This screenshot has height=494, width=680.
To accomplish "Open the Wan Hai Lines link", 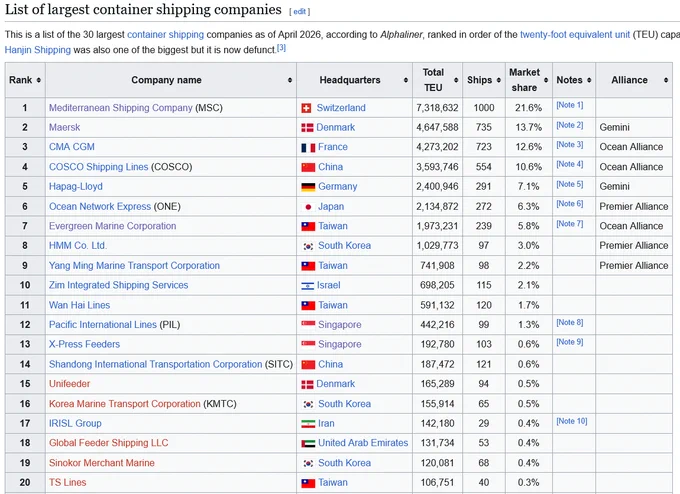I will (x=79, y=305).
